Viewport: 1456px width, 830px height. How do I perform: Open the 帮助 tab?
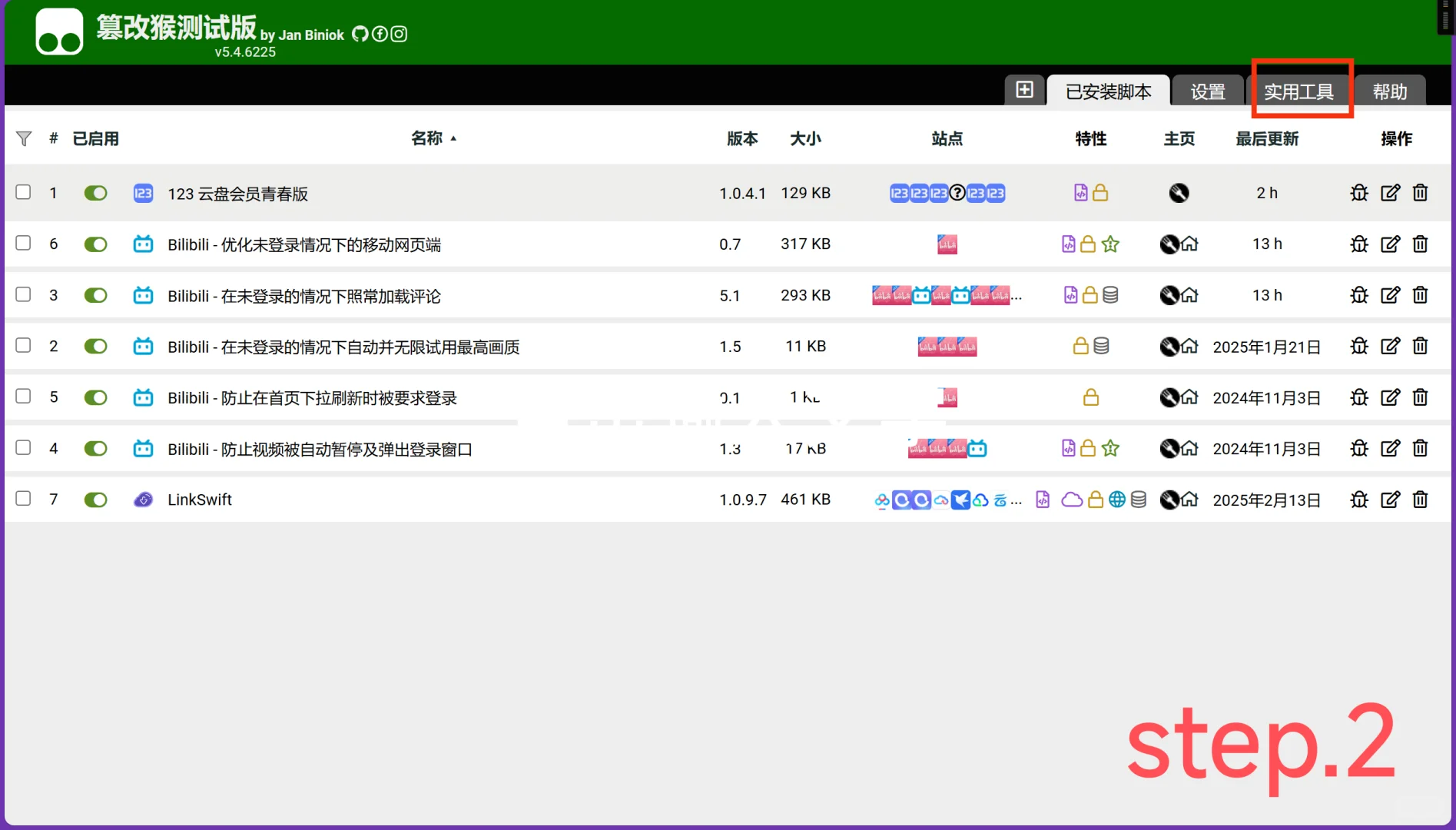(x=1390, y=91)
